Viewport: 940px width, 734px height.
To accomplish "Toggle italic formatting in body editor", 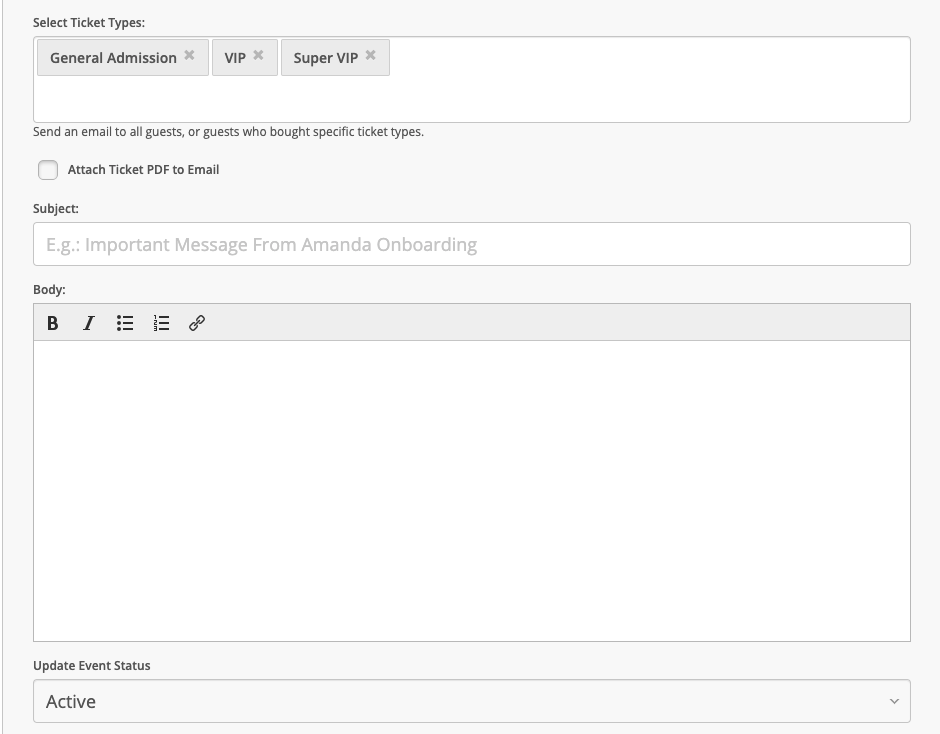I will click(89, 323).
